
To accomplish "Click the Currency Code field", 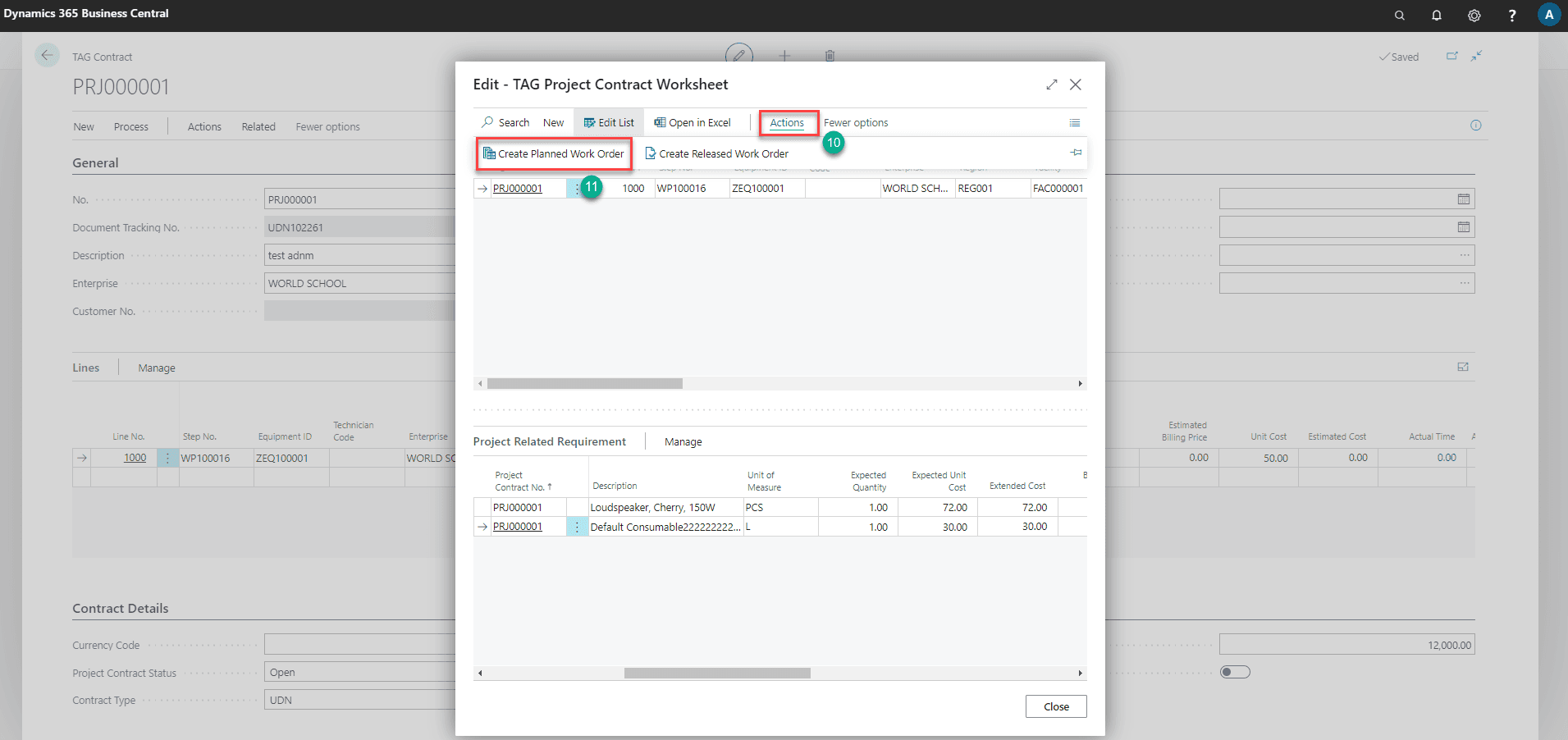I will tap(359, 645).
